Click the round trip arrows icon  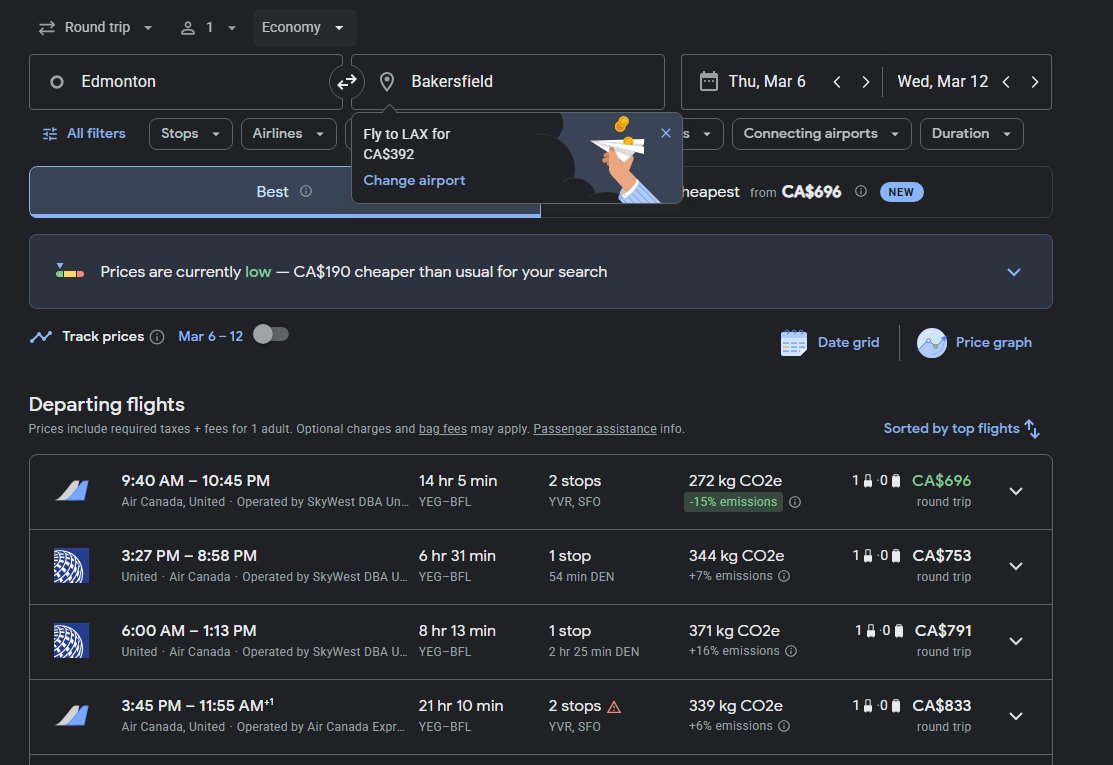47,28
